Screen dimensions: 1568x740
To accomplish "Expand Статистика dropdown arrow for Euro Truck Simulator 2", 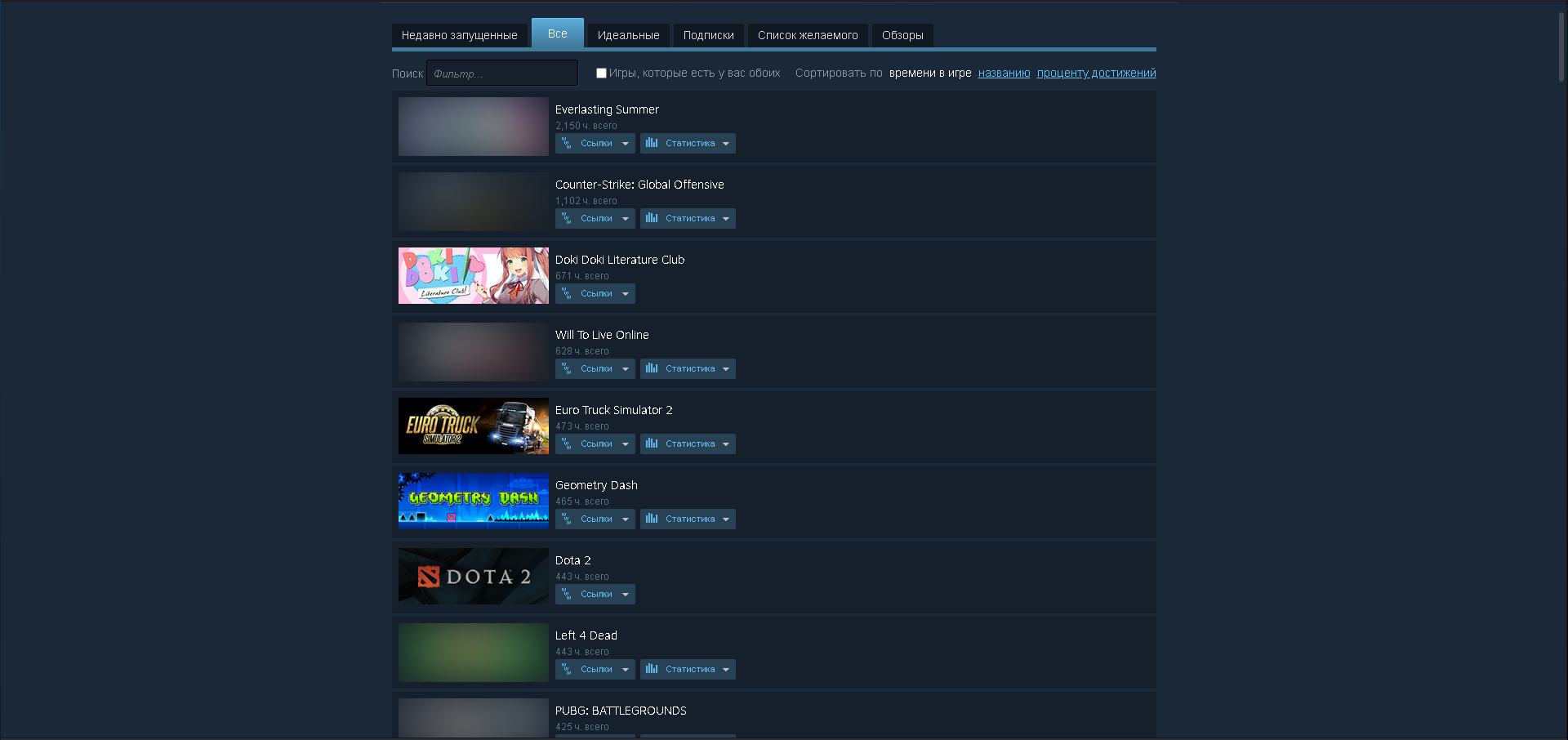I will point(726,444).
